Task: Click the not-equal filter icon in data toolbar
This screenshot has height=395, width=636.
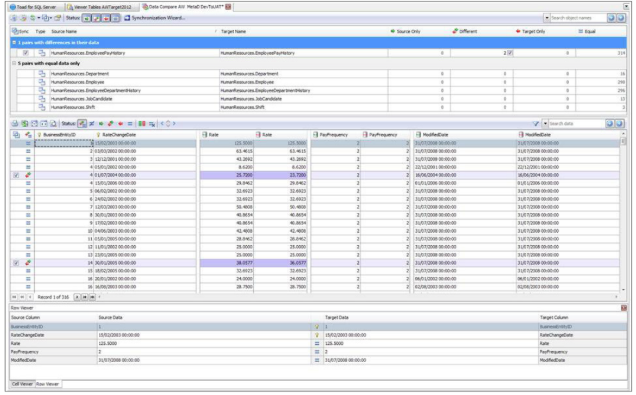Action: pos(92,124)
